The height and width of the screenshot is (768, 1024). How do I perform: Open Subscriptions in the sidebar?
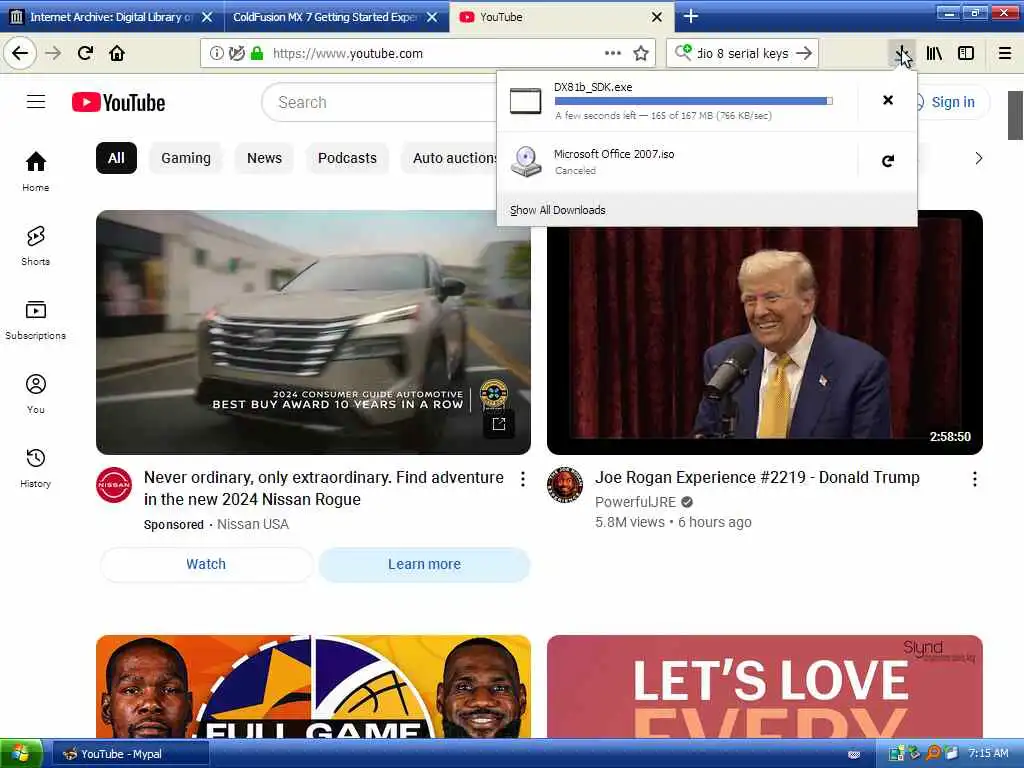tap(36, 319)
